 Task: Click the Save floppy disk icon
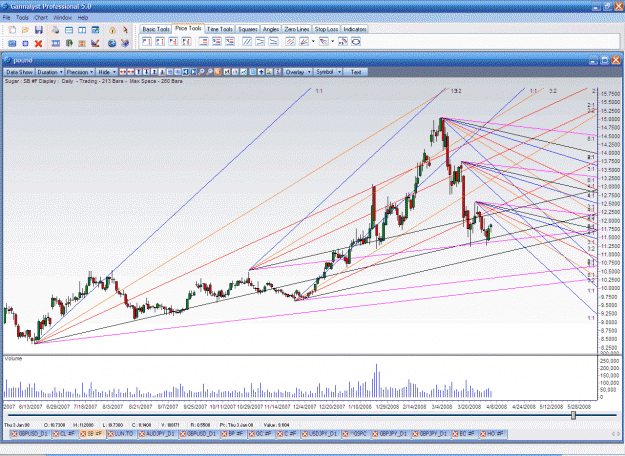(x=39, y=30)
